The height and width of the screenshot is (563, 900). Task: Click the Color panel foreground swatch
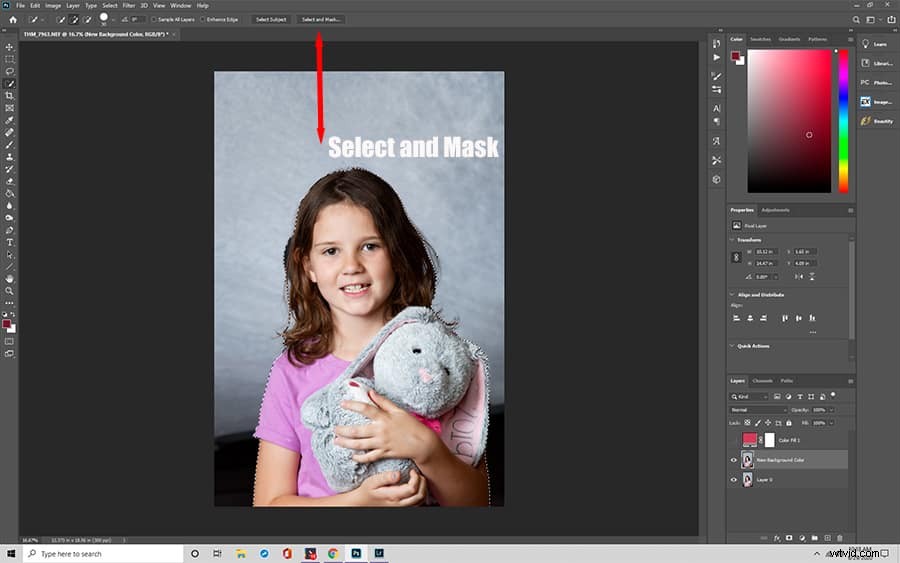click(x=735, y=56)
